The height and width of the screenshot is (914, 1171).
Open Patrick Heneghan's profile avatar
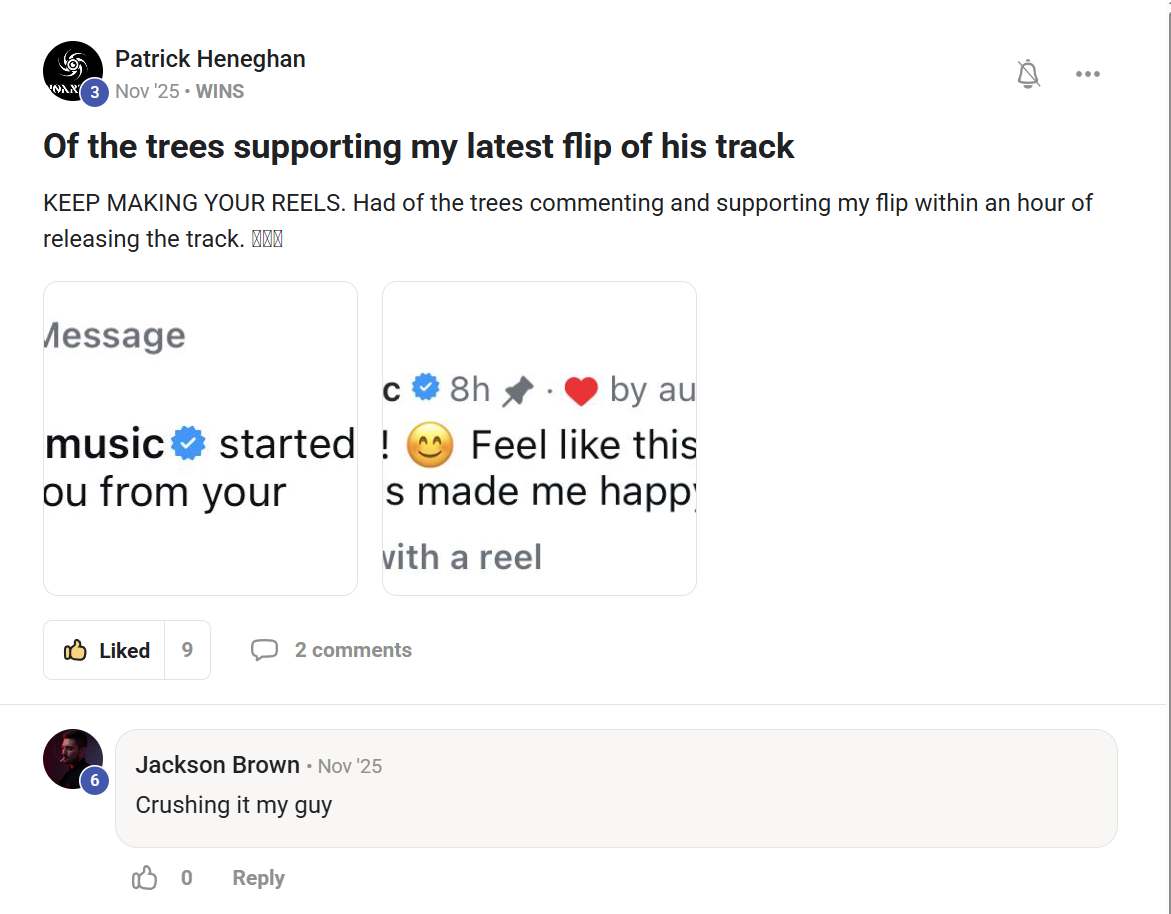[71, 69]
